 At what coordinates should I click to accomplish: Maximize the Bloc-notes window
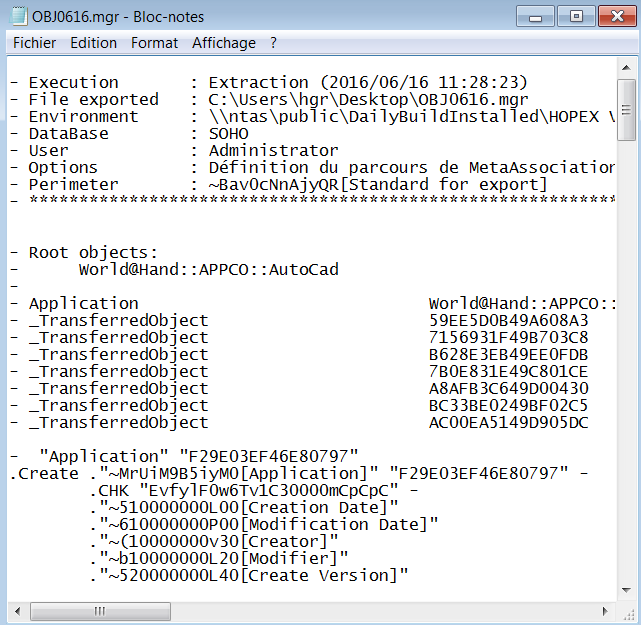pyautogui.click(x=575, y=16)
